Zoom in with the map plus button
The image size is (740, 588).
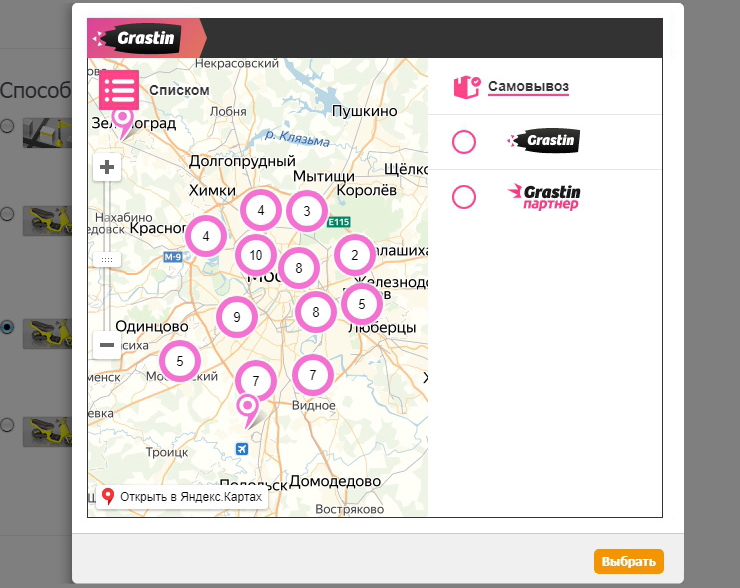[107, 167]
